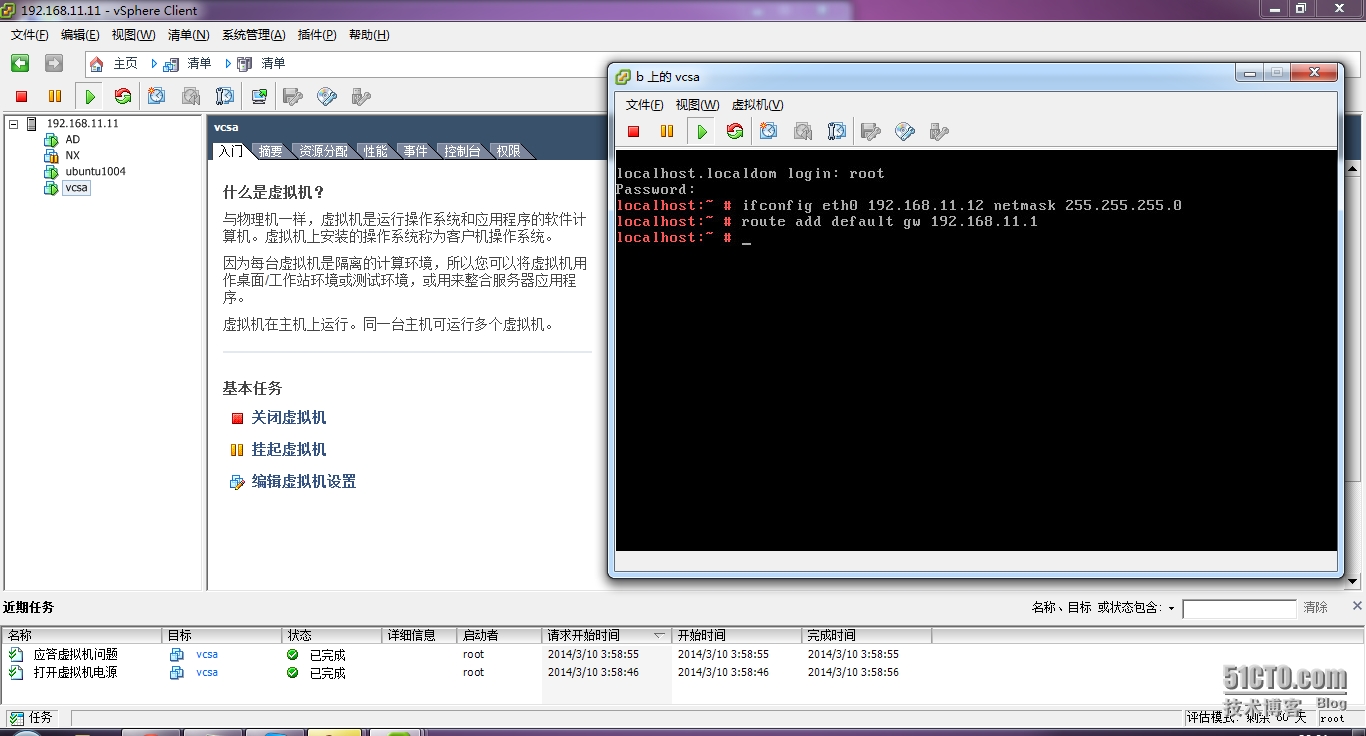
Task: Click green power-on icon in vcsa console window
Action: click(x=702, y=131)
